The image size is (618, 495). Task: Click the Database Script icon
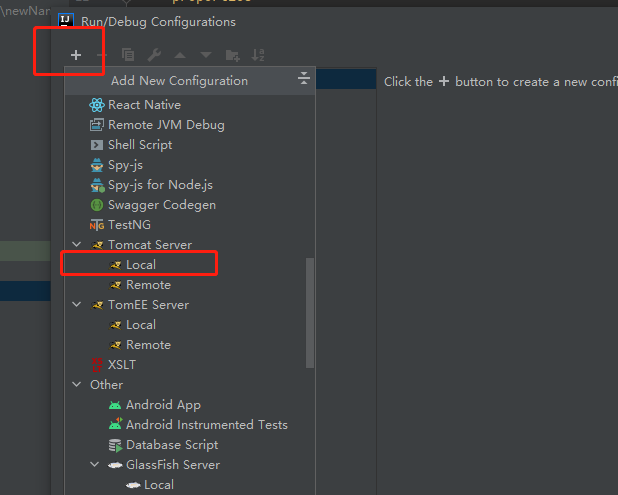click(115, 445)
